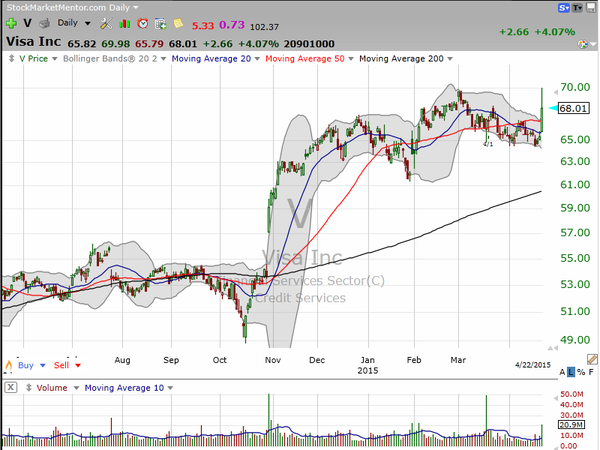The height and width of the screenshot is (450, 600).
Task: Open the color palette wheel icon
Action: [582, 44]
